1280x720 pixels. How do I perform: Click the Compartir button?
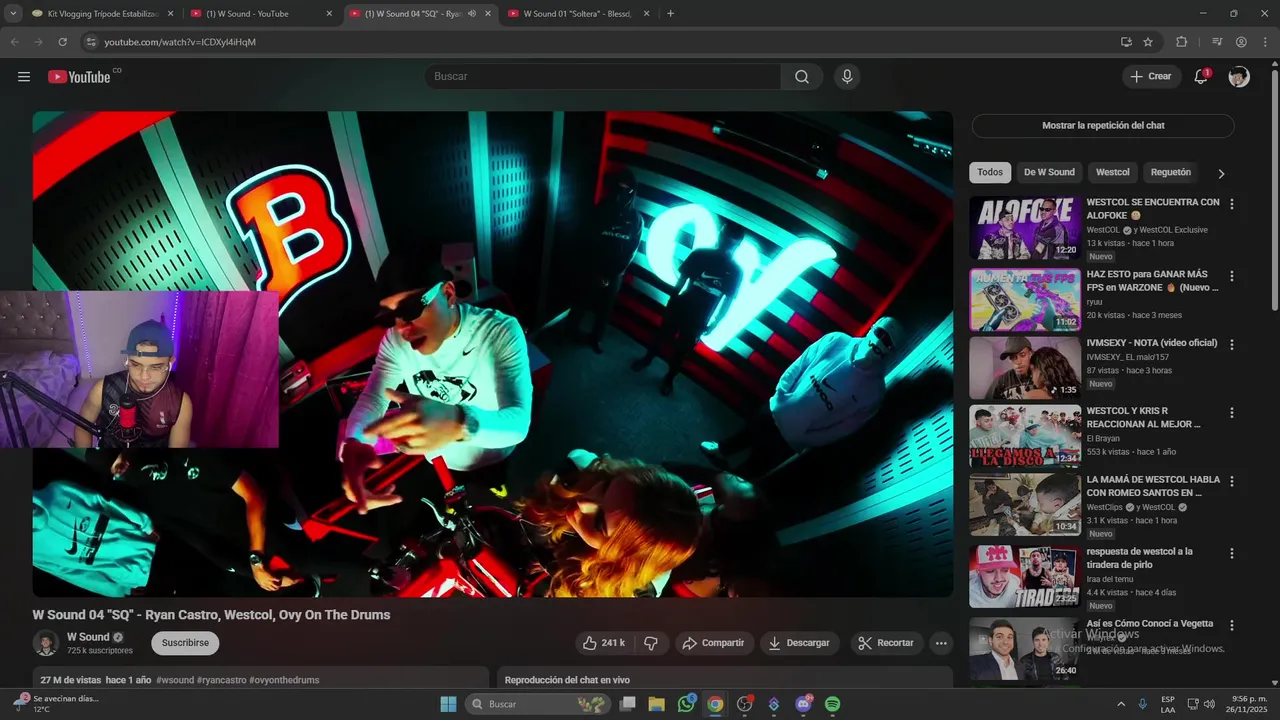(x=714, y=643)
